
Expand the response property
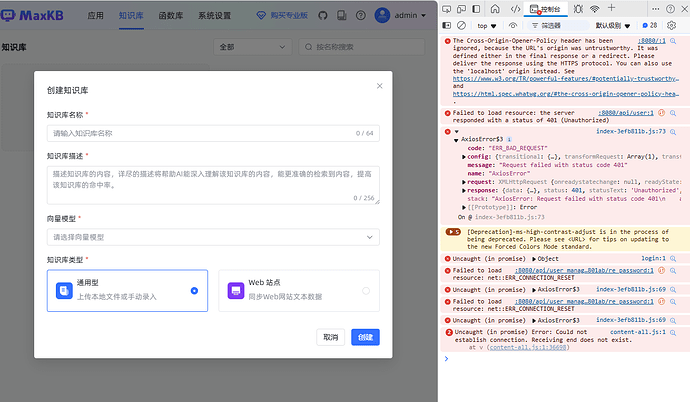(x=464, y=190)
